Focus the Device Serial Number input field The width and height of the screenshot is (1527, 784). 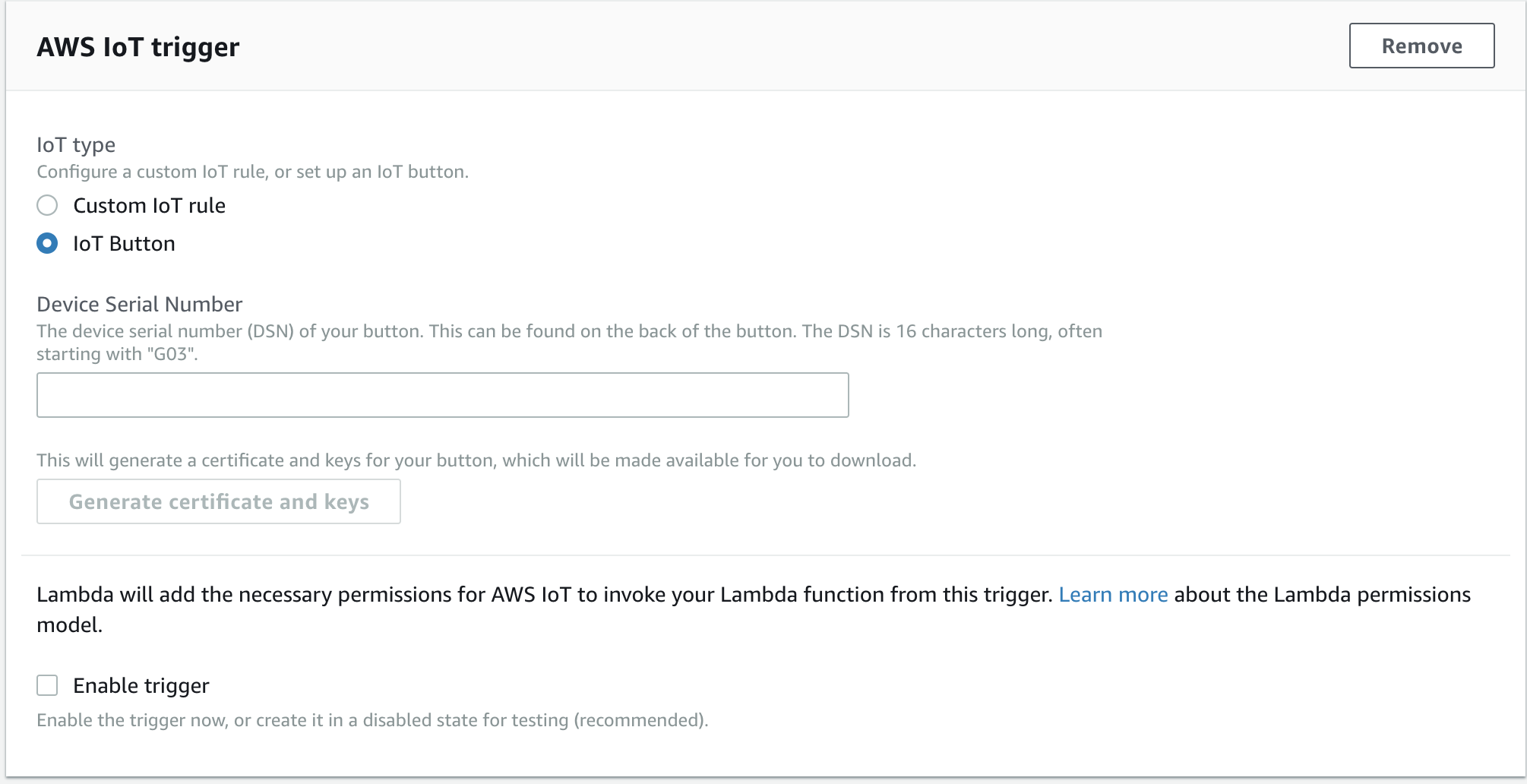pyautogui.click(x=442, y=394)
